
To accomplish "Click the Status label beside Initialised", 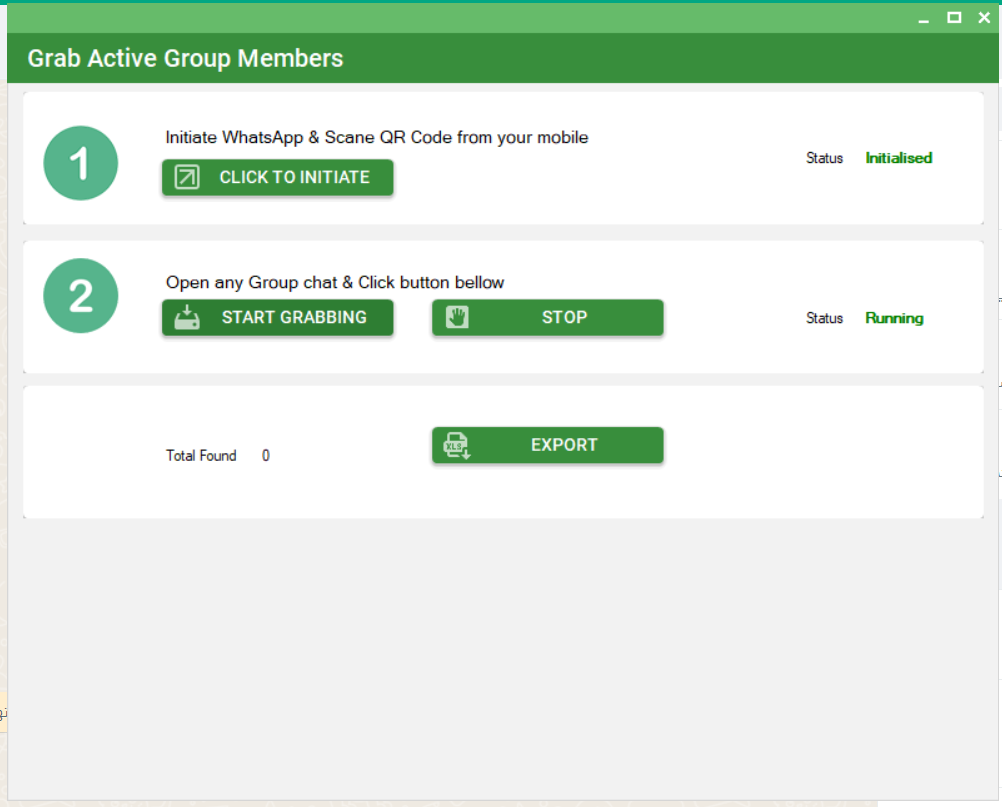I will tap(824, 158).
